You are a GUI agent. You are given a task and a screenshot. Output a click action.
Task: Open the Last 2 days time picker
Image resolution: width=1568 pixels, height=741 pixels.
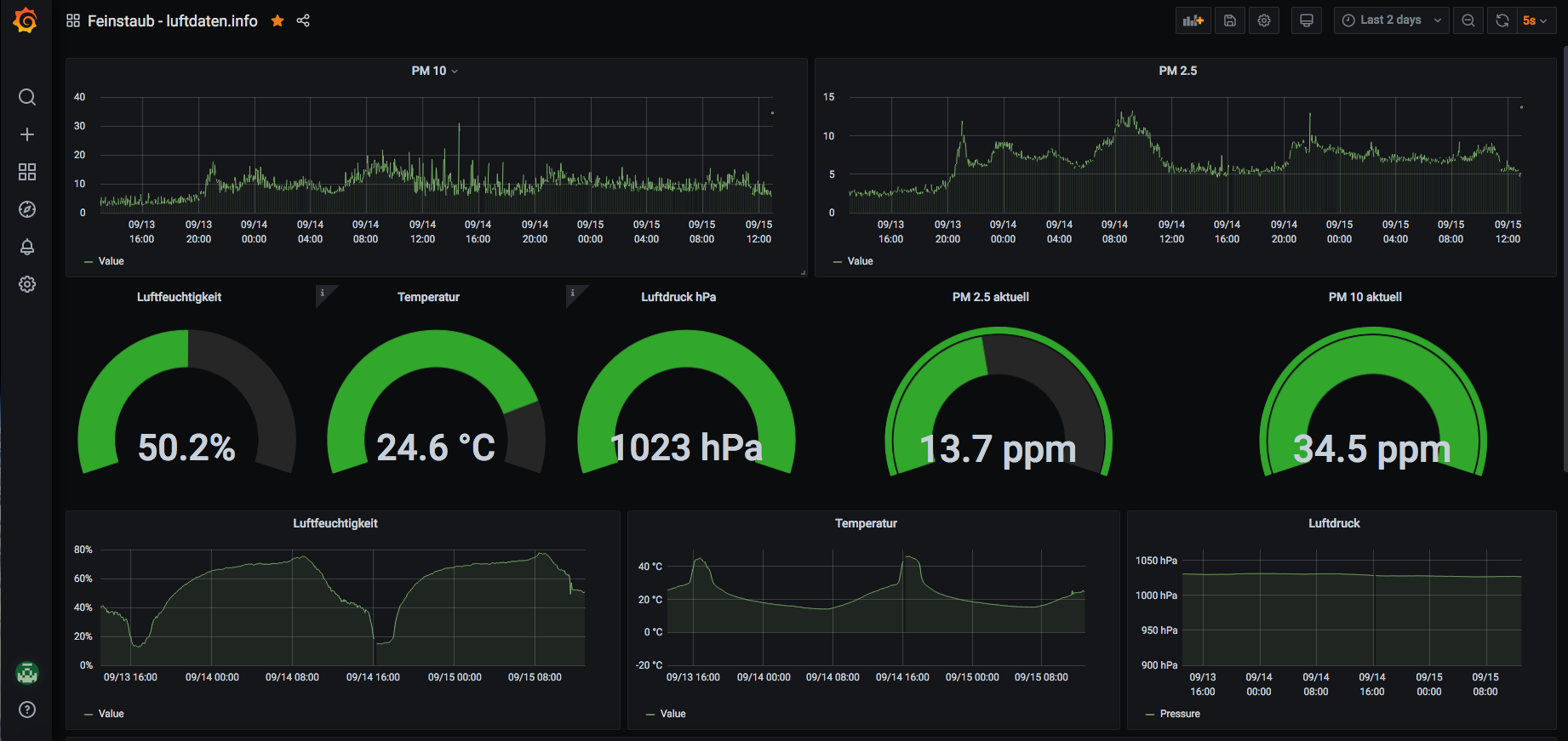[1392, 20]
